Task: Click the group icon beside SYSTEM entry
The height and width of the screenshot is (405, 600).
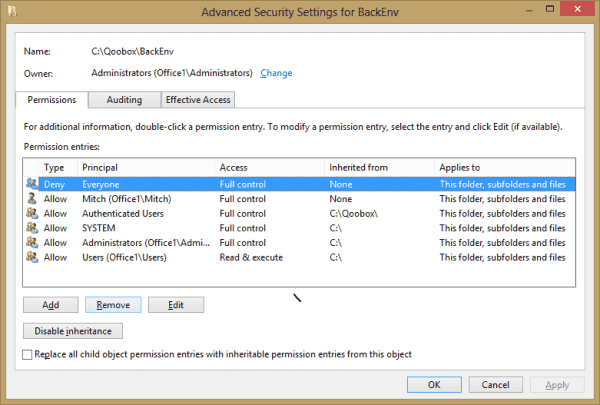Action: click(32, 227)
